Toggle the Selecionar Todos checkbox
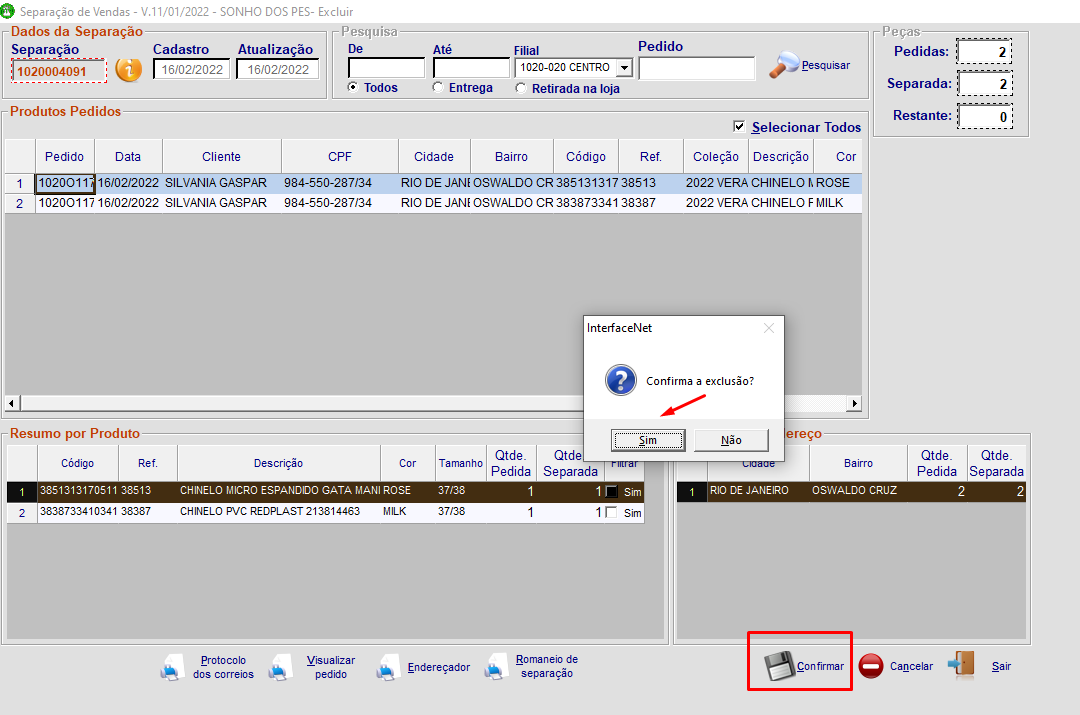This screenshot has width=1080, height=715. [x=739, y=127]
